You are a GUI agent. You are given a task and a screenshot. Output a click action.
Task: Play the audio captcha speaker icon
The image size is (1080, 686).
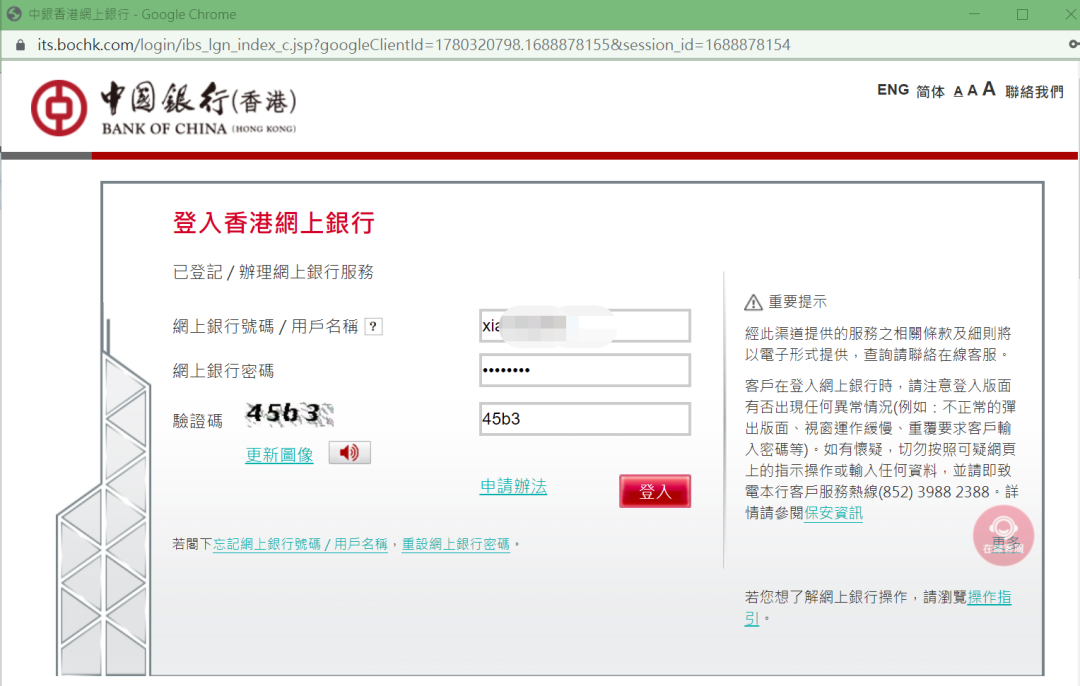click(349, 453)
